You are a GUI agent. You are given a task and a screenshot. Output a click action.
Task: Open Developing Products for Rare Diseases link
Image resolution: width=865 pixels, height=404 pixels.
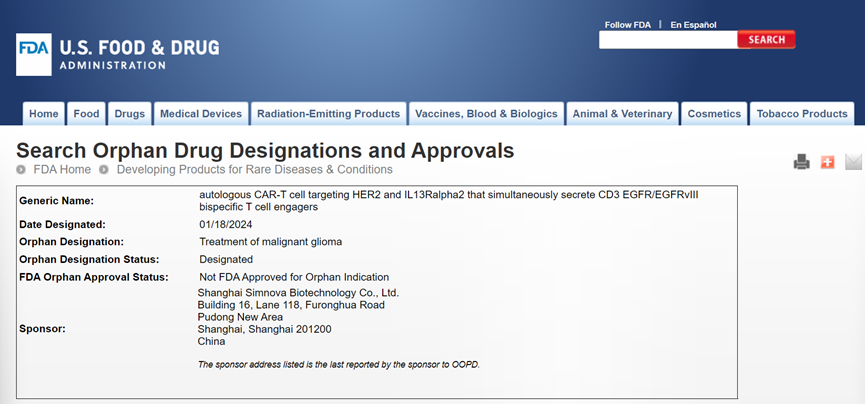[x=254, y=170]
